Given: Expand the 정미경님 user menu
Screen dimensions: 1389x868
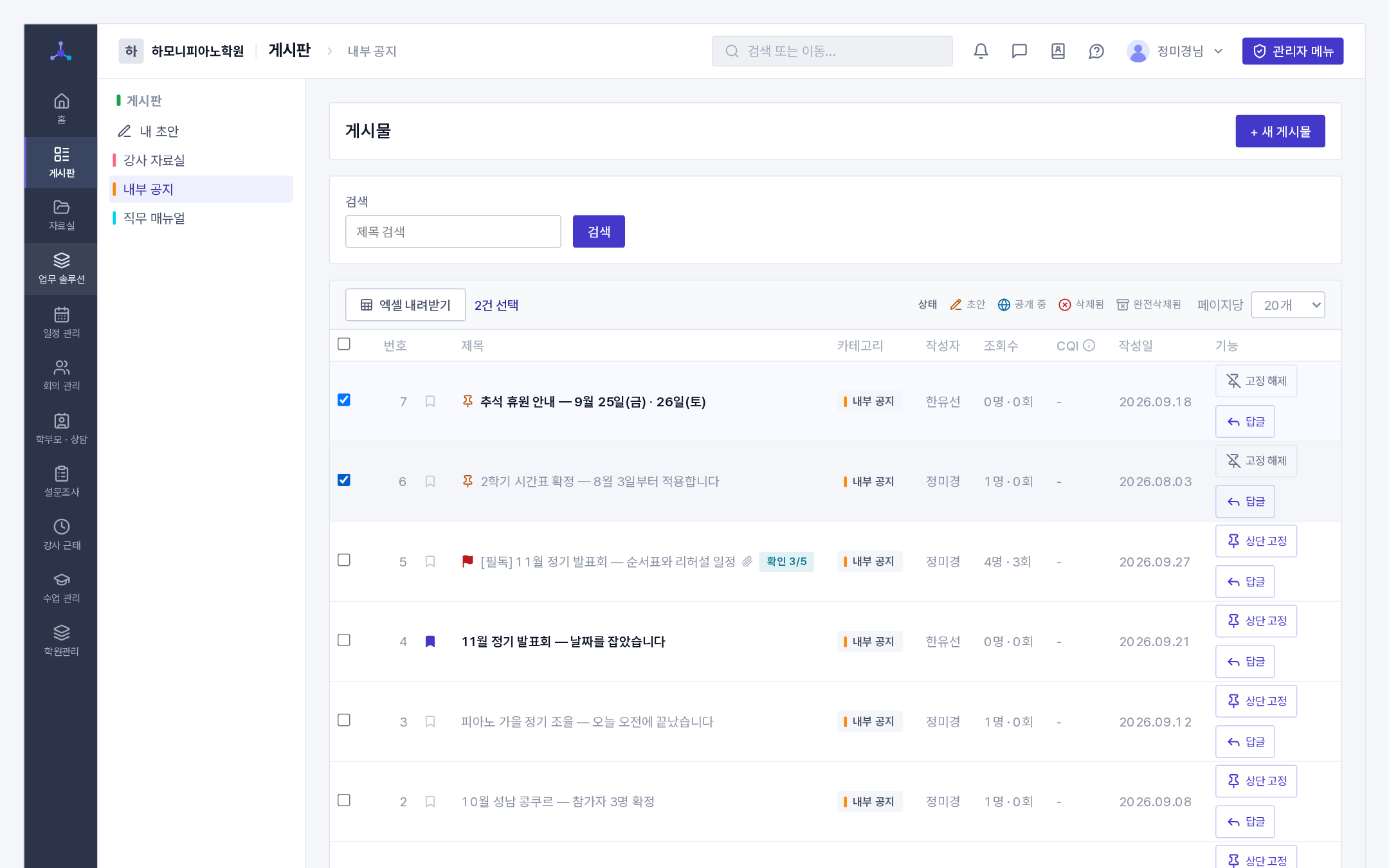Looking at the screenshot, I should (x=1176, y=51).
